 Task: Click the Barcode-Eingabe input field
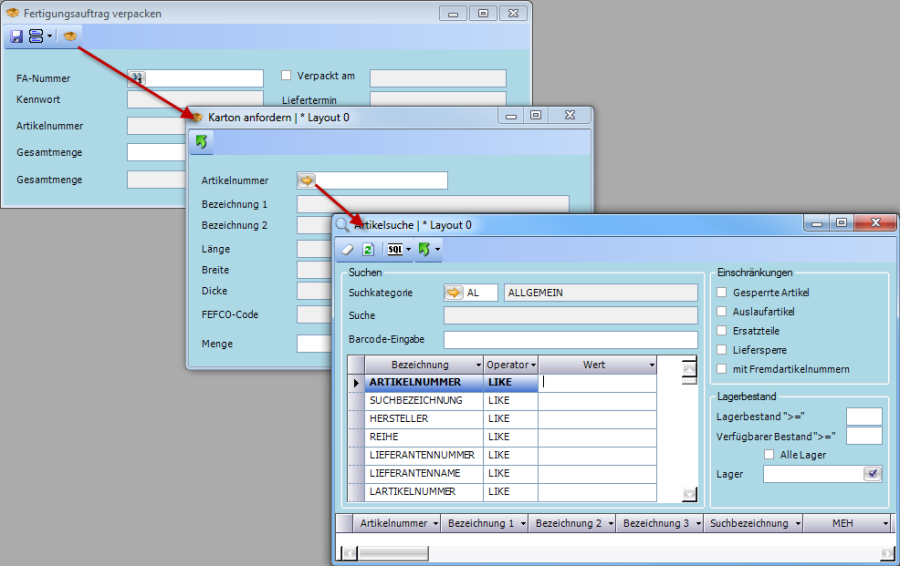pos(570,339)
